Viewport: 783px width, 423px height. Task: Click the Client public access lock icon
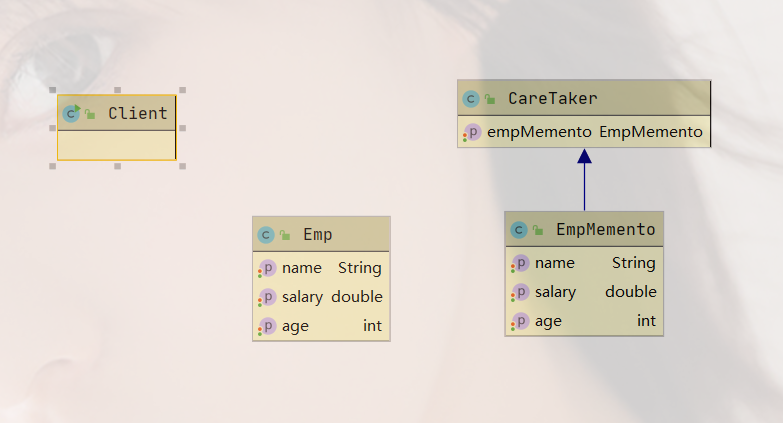tap(90, 114)
